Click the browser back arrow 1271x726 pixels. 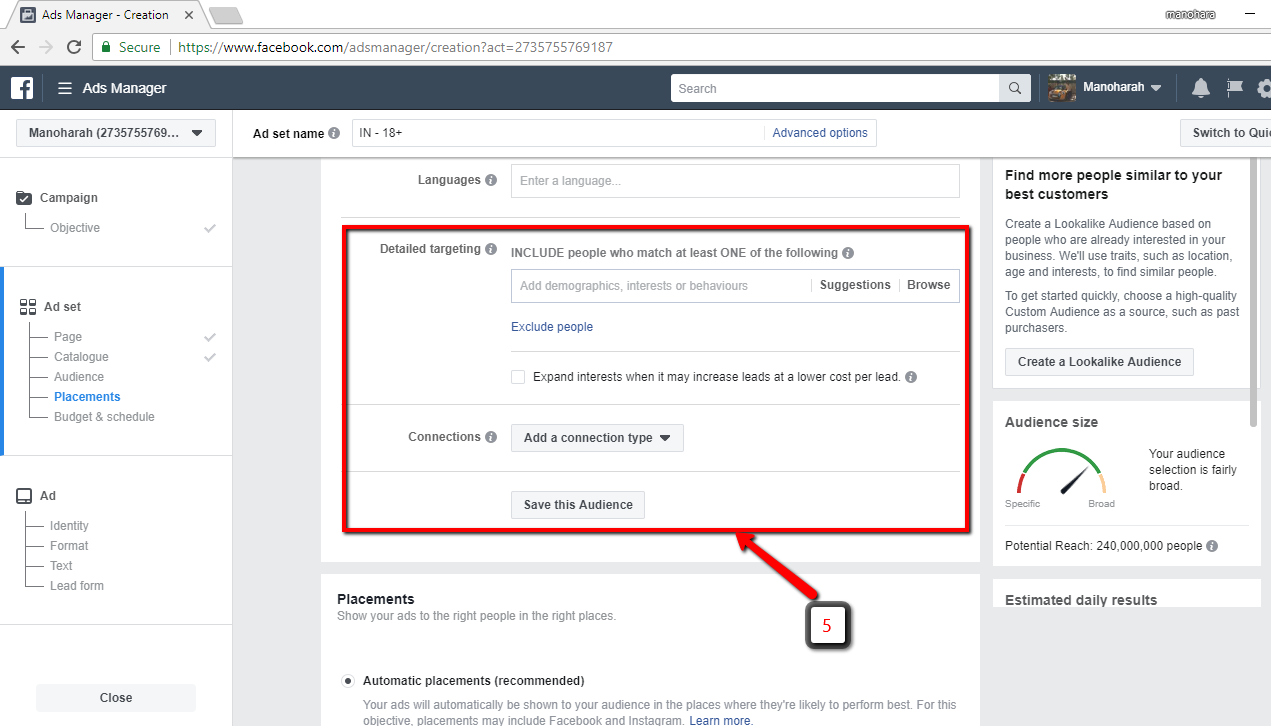[18, 47]
